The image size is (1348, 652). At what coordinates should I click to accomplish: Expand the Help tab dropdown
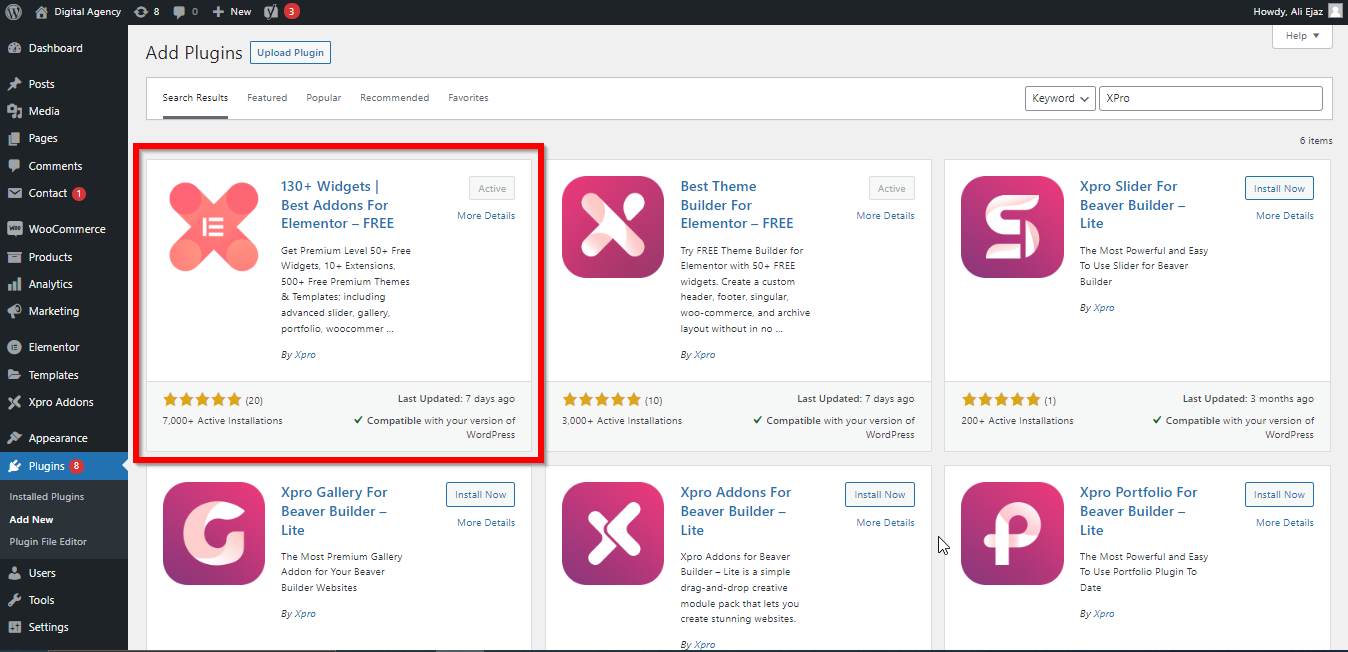pyautogui.click(x=1302, y=36)
